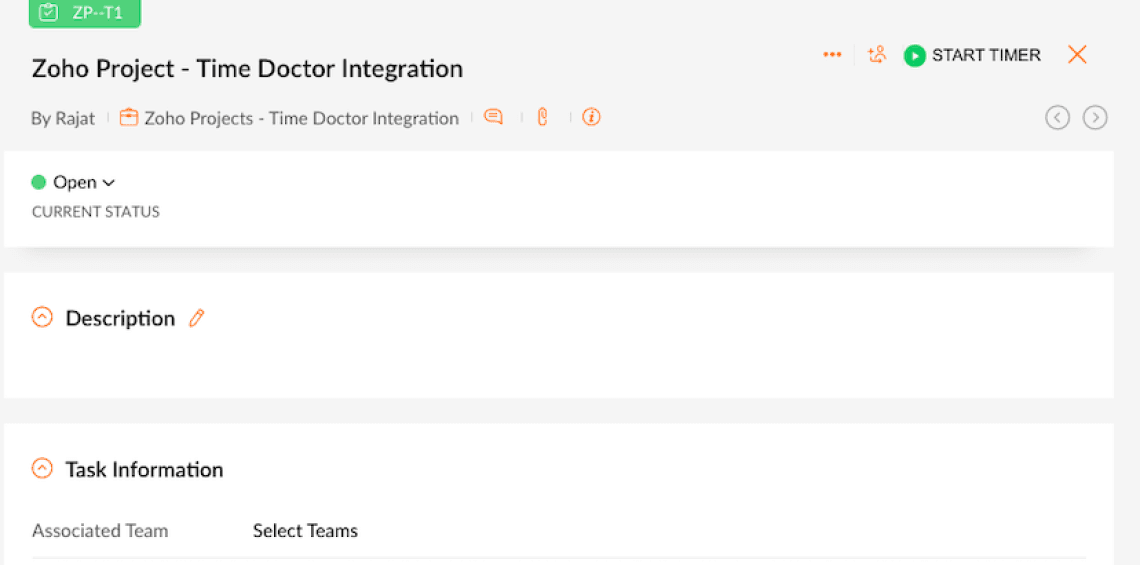Open the Open status dropdown
Viewport: 1140px width, 566px height.
click(x=84, y=182)
